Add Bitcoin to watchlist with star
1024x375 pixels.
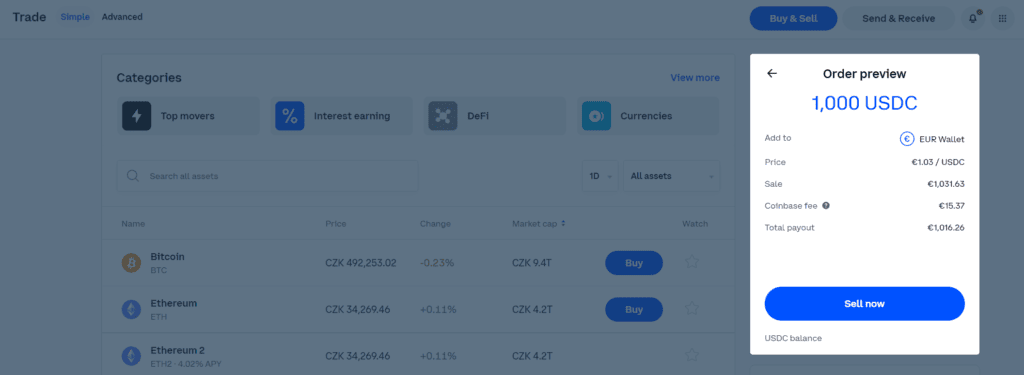click(692, 263)
